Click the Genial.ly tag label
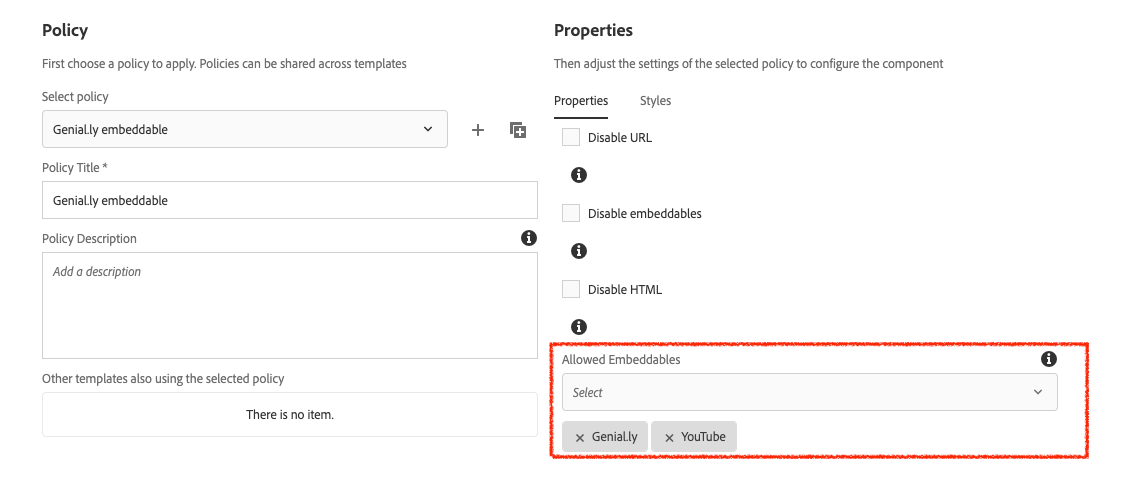Viewport: 1127px width, 495px height. 614,437
